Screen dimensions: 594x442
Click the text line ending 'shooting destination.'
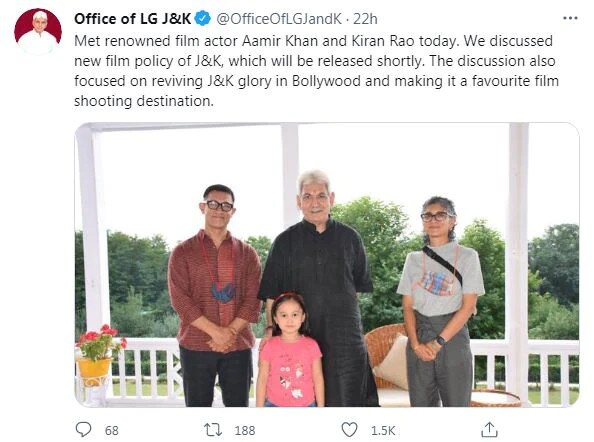tap(144, 101)
